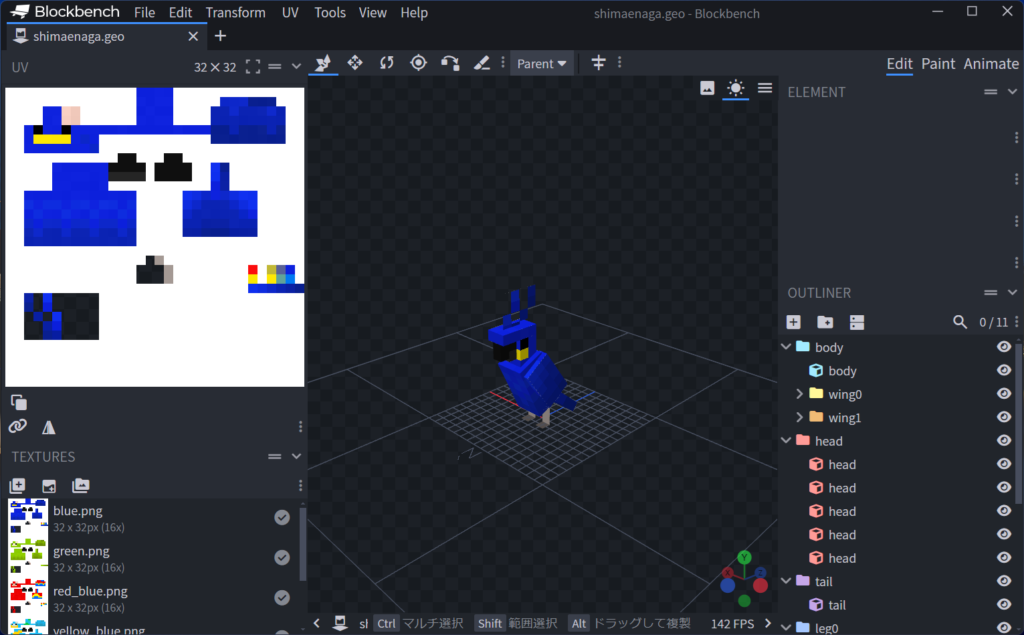Expand the wing0 group in Outliner

(x=800, y=394)
